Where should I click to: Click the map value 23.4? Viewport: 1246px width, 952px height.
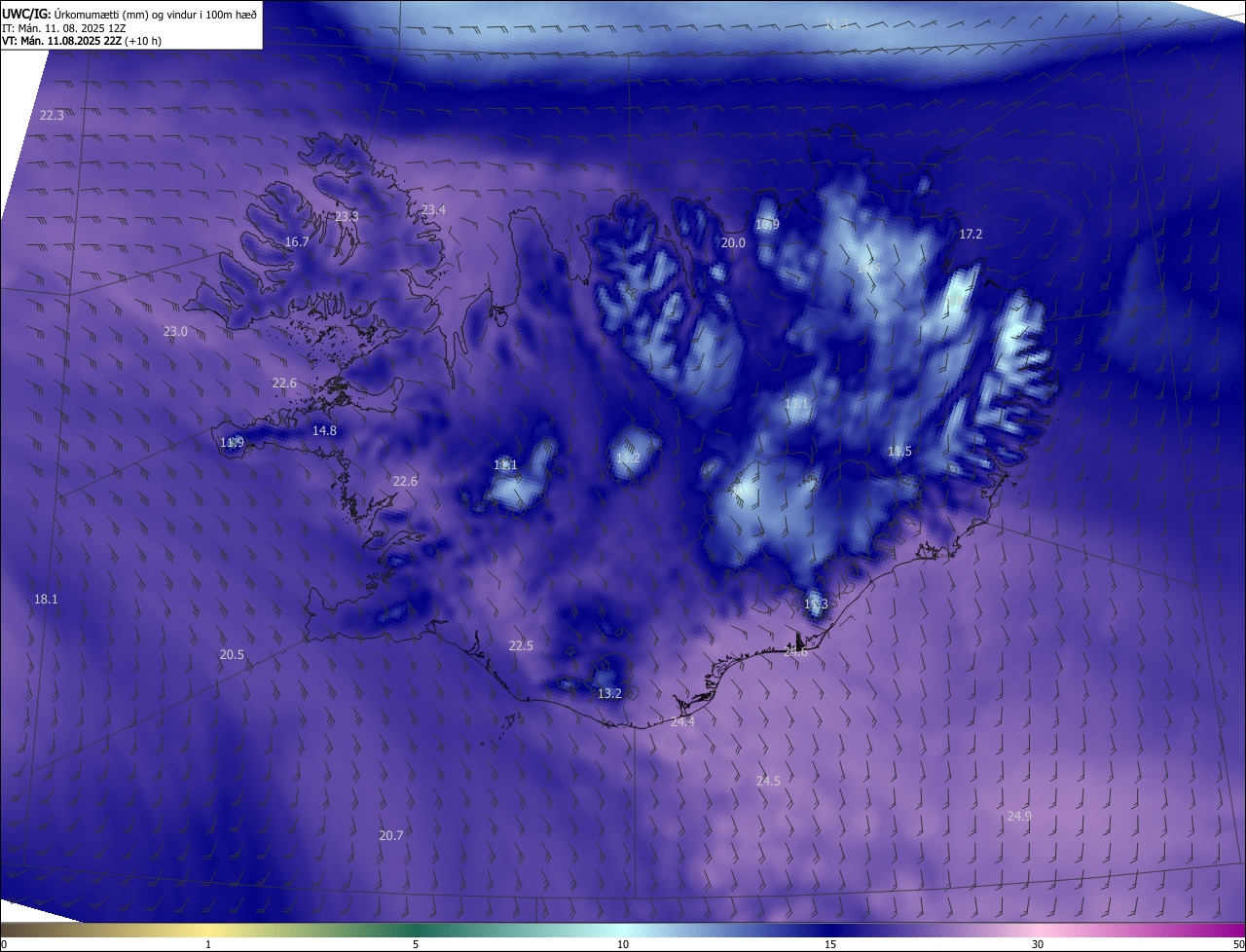pyautogui.click(x=433, y=209)
